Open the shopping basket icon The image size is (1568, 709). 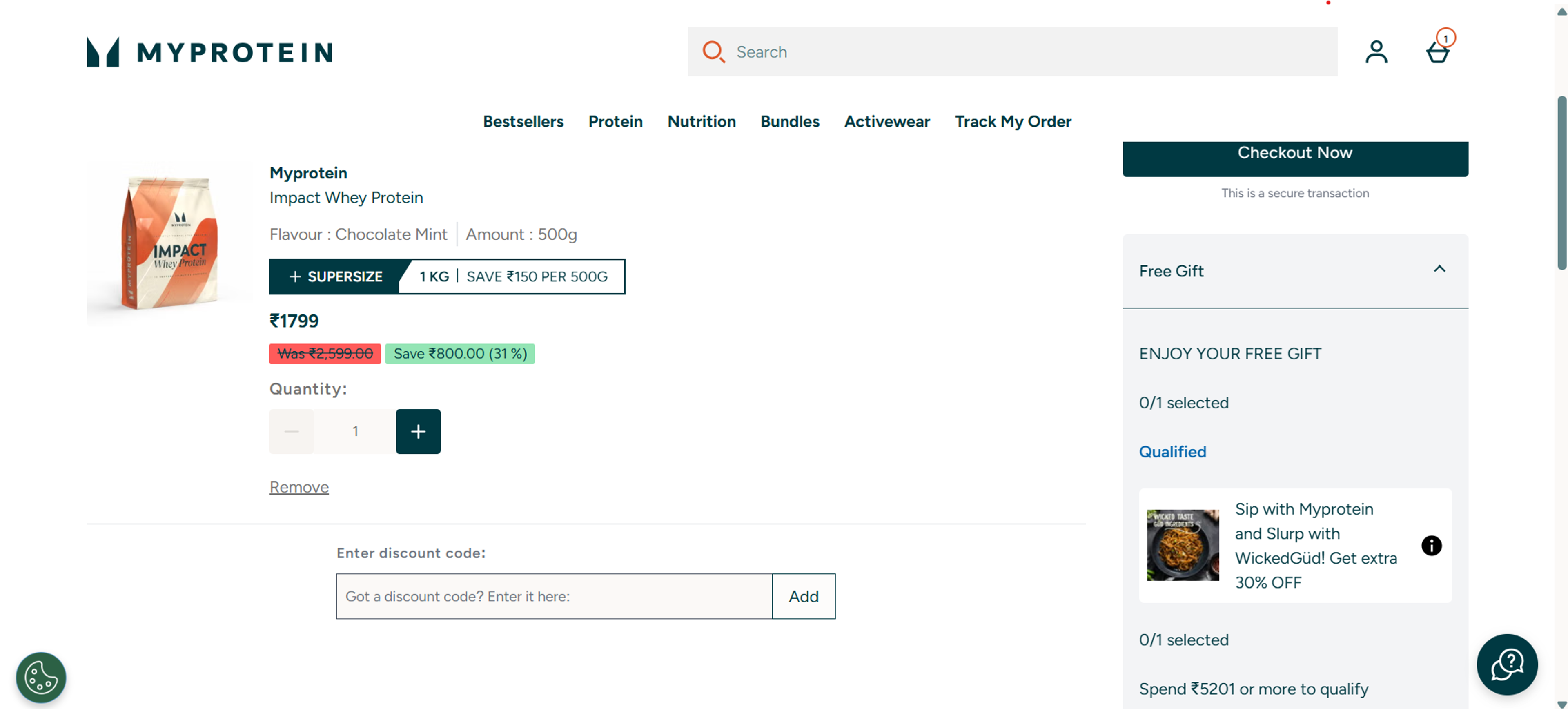(1438, 52)
